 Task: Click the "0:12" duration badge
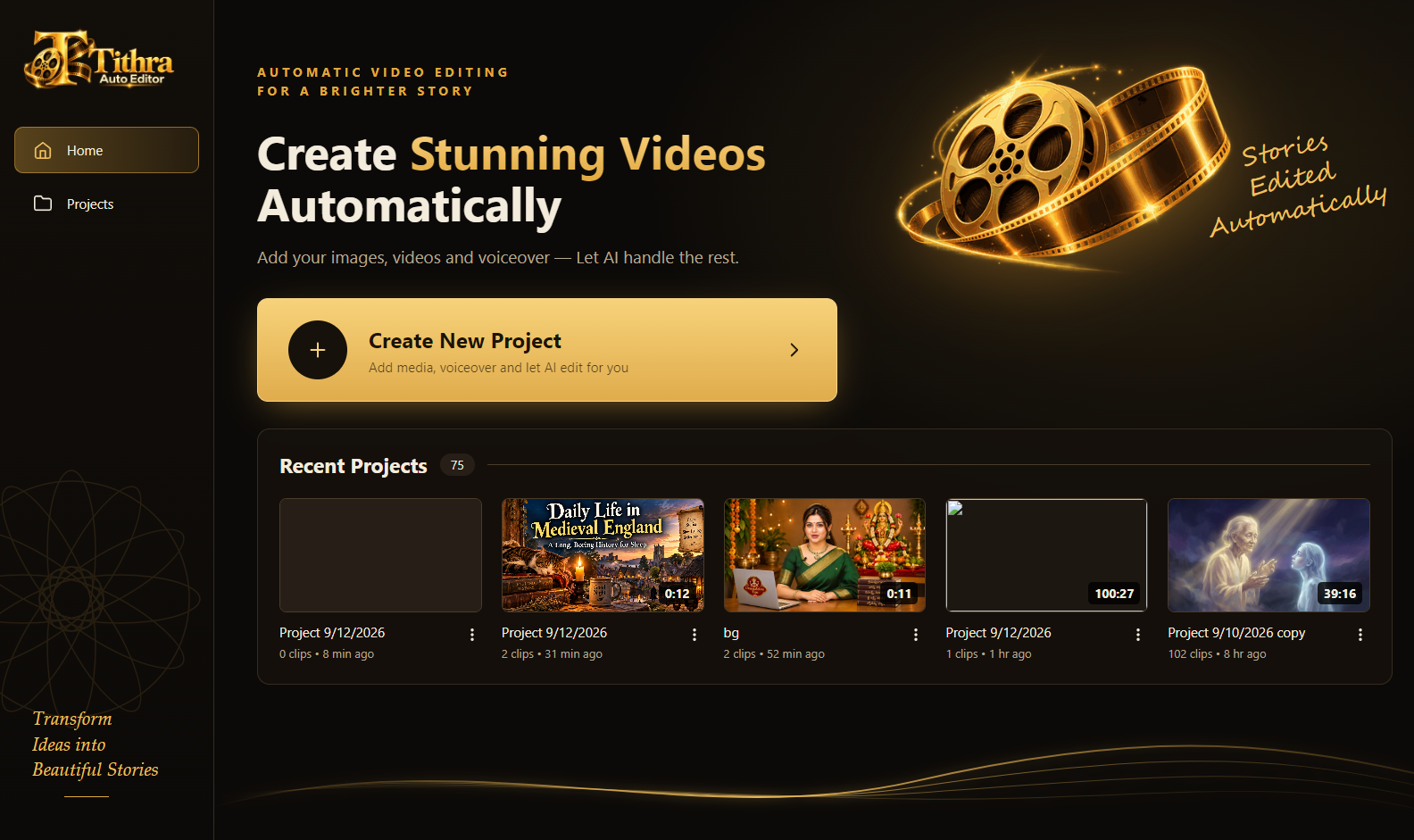[678, 594]
